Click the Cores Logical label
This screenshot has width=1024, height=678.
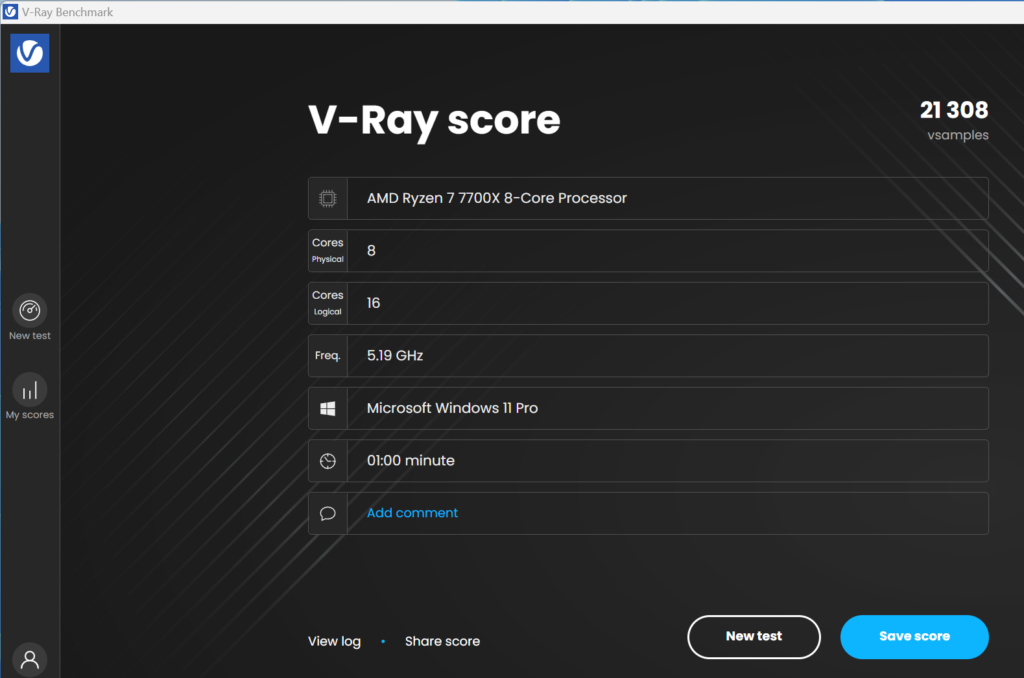point(328,303)
